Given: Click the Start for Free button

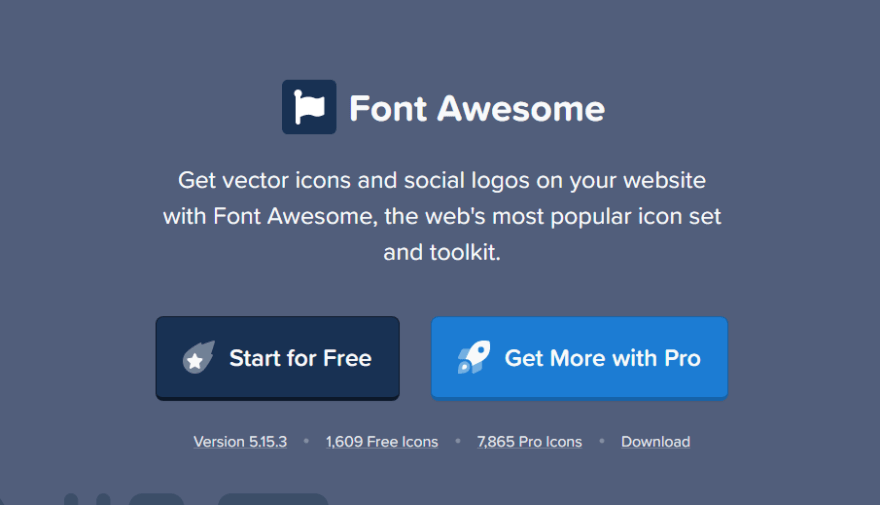Looking at the screenshot, I should (x=278, y=358).
